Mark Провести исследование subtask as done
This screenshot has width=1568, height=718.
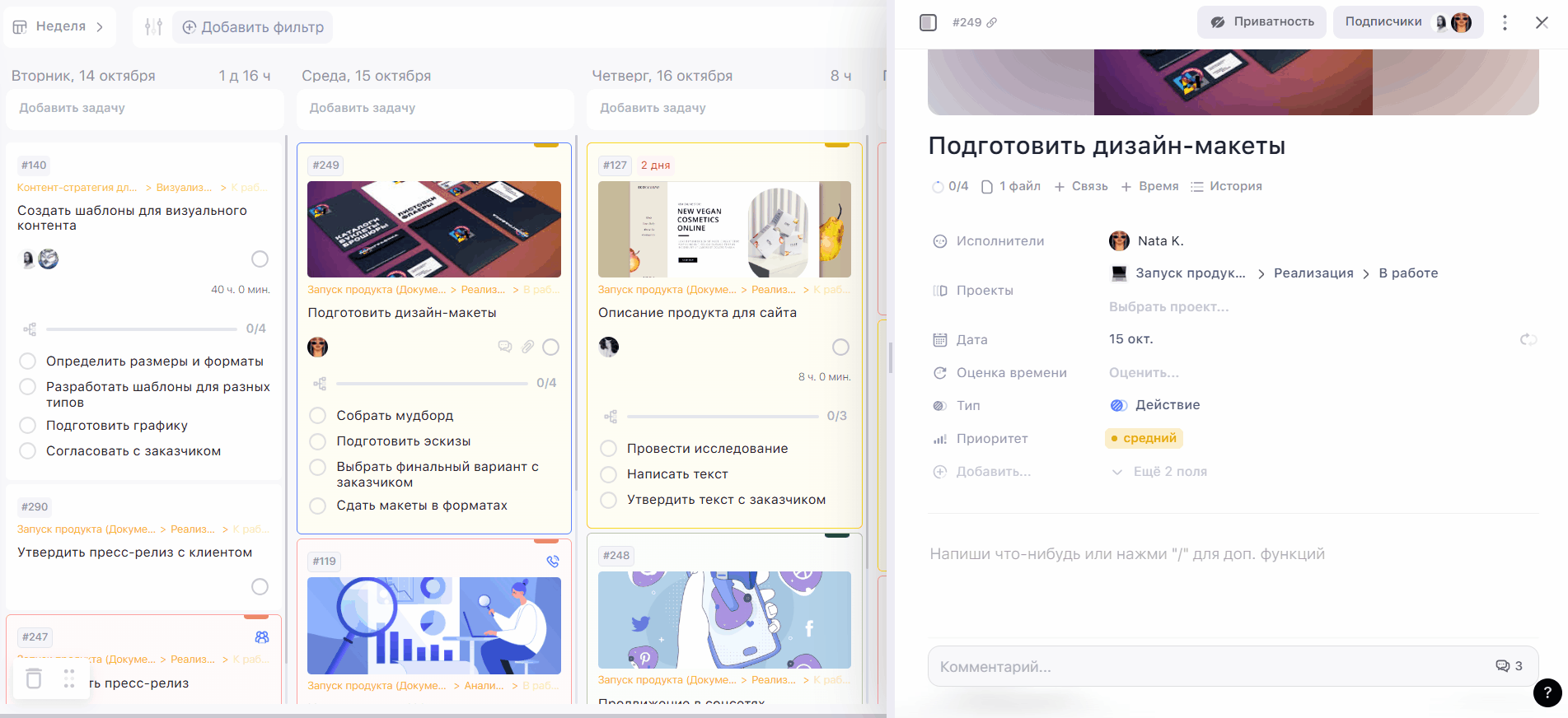pyautogui.click(x=608, y=449)
